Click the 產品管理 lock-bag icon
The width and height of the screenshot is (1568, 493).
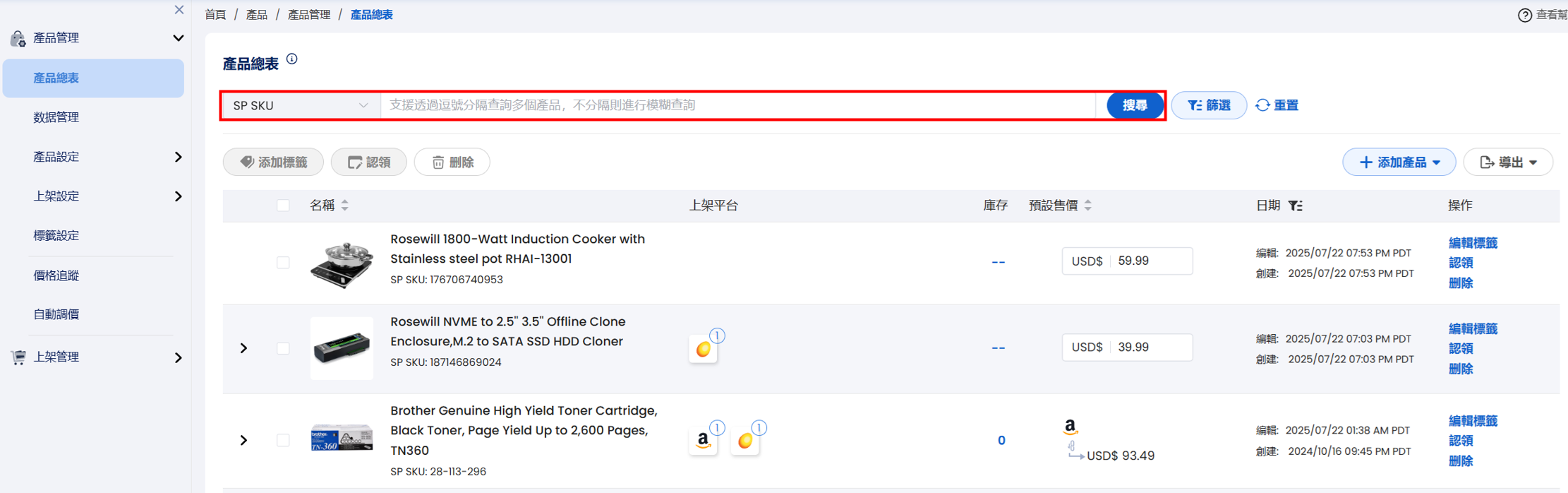[x=18, y=38]
